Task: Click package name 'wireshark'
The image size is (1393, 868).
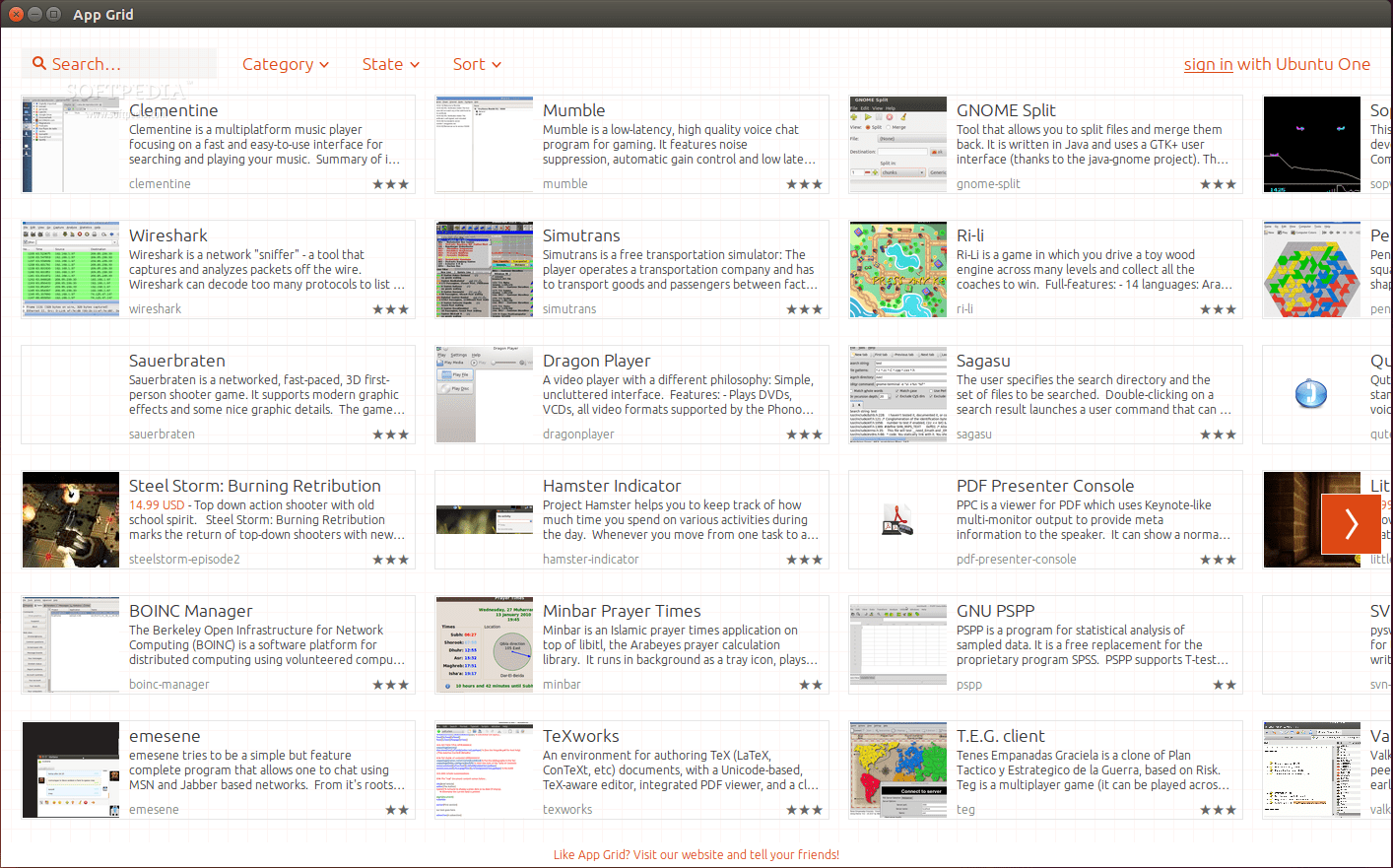Action: (x=156, y=309)
